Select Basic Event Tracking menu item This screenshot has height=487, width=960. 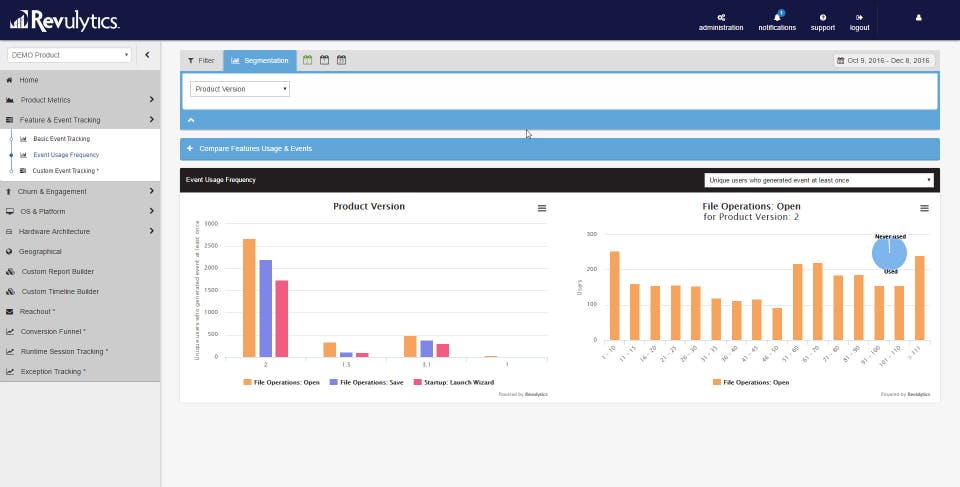pos(61,139)
